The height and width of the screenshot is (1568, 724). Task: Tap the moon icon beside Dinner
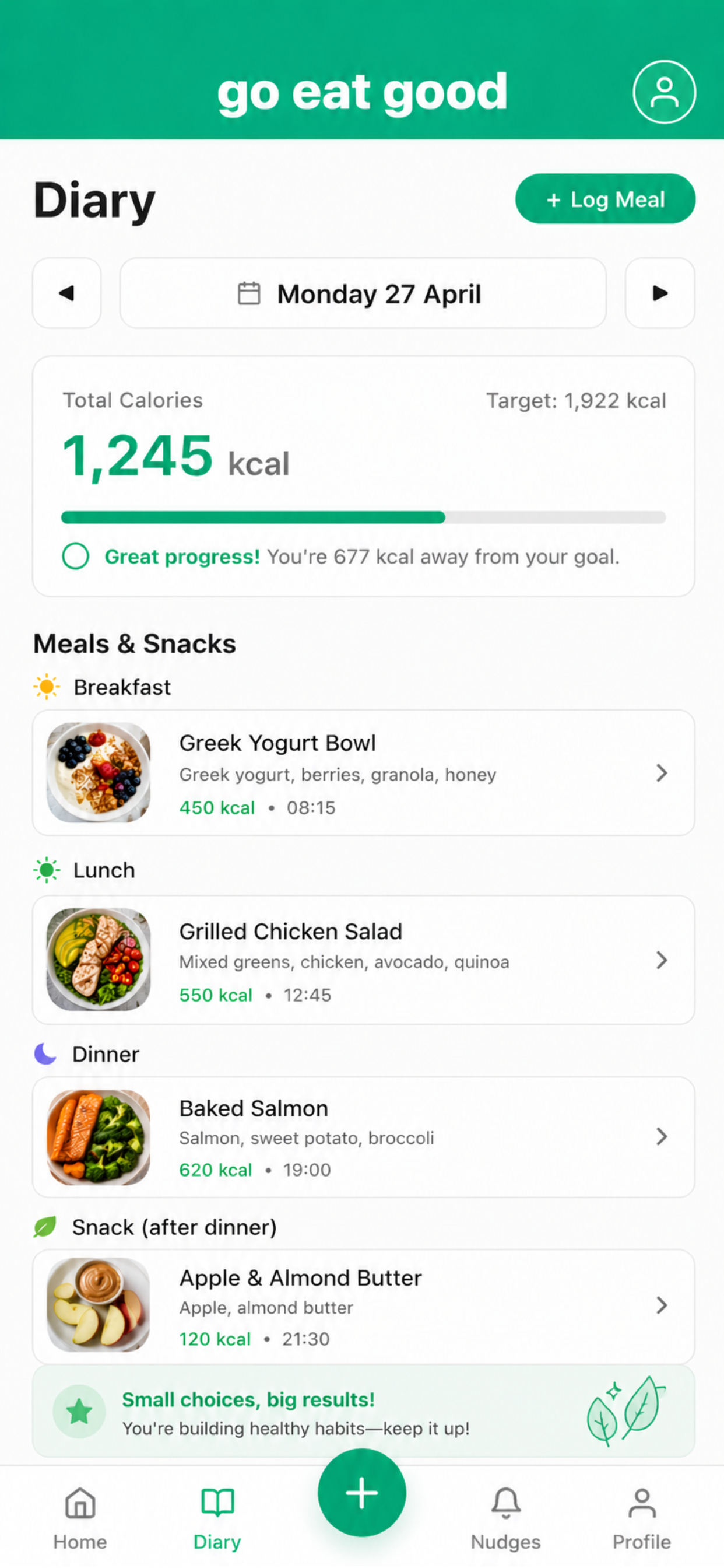pos(45,1053)
